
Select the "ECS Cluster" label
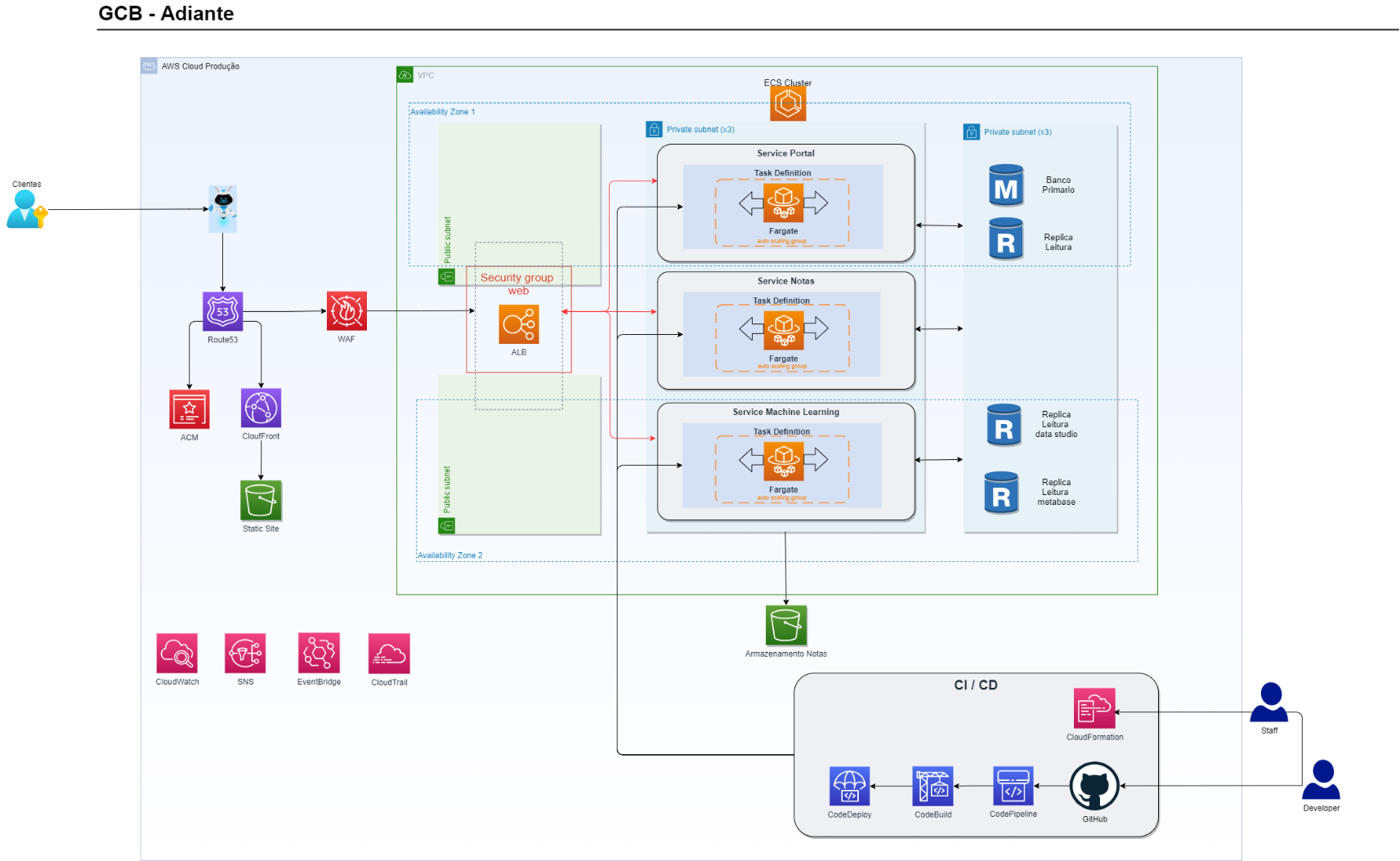point(788,83)
